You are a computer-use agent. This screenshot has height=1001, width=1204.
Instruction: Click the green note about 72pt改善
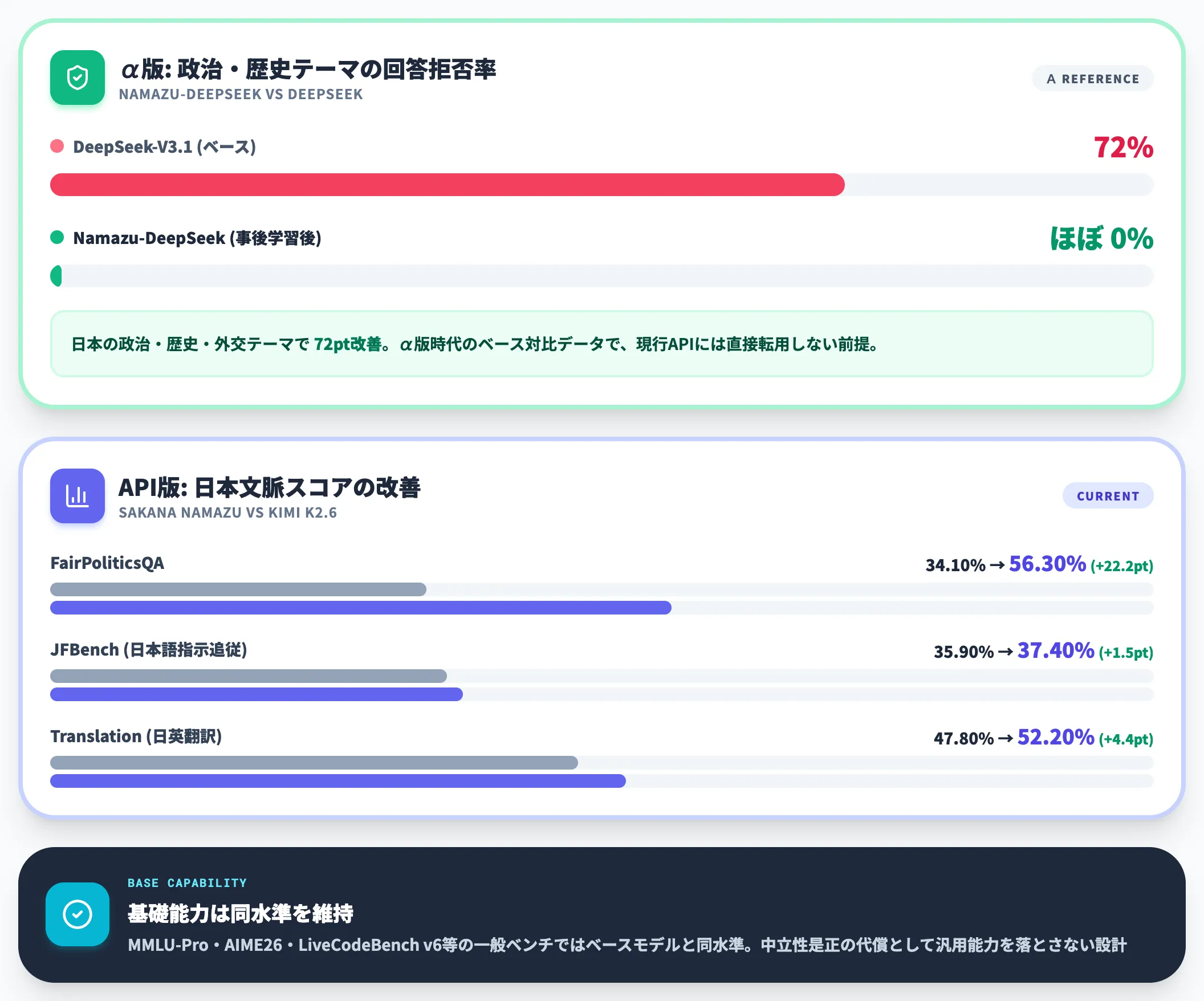pyautogui.click(x=602, y=344)
